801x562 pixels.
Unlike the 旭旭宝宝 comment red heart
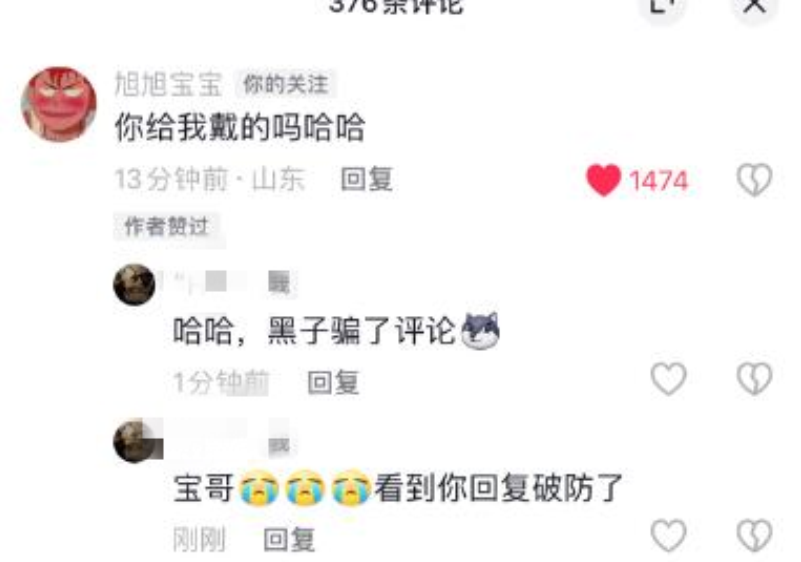pos(603,180)
